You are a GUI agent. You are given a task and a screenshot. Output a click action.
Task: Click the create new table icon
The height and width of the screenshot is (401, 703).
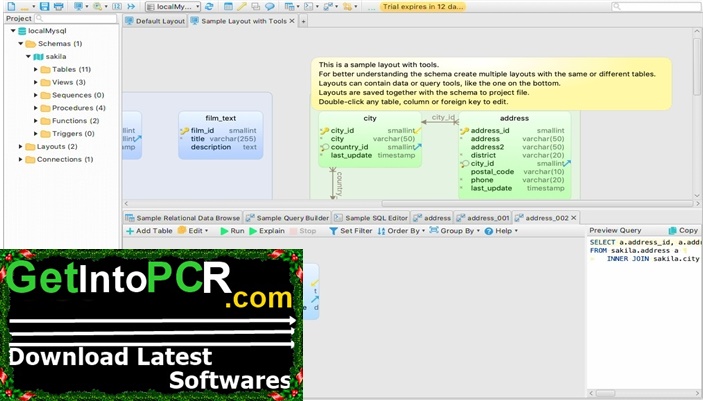point(228,6)
